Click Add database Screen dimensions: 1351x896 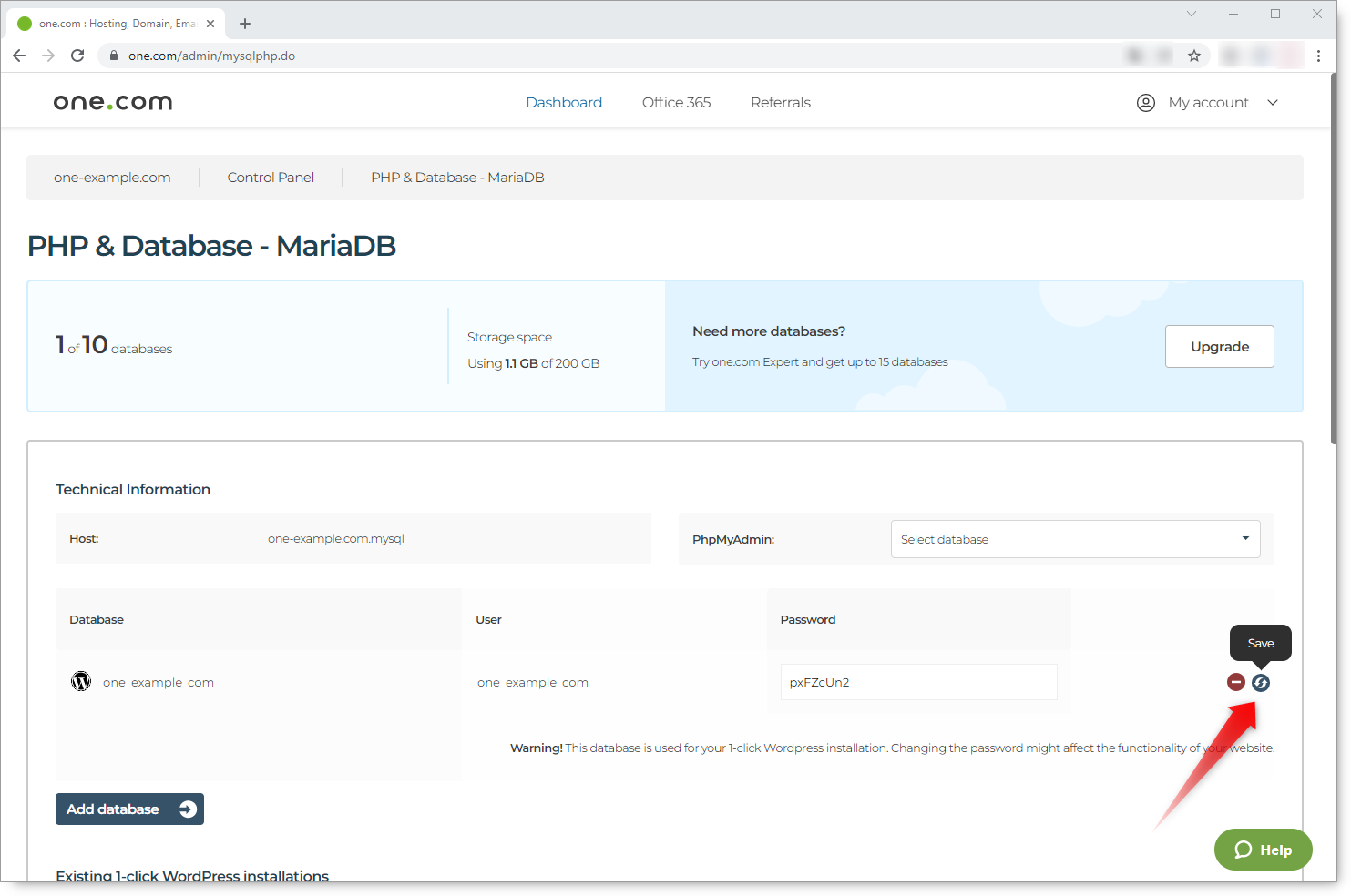(129, 809)
